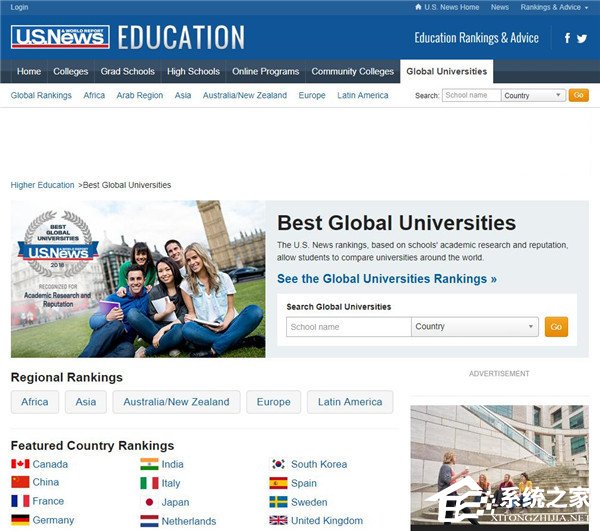Open Arab Region in the sub-navigation
Viewport: 600px width, 531px height.
[x=140, y=95]
